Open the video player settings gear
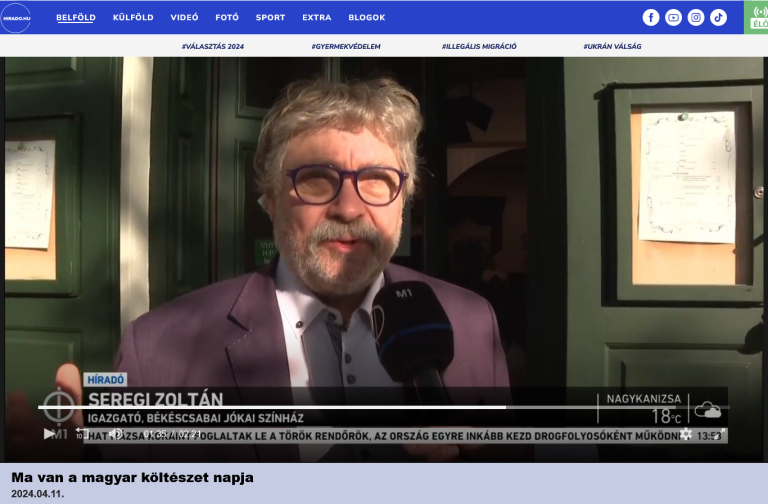The height and width of the screenshot is (504, 768). (686, 434)
